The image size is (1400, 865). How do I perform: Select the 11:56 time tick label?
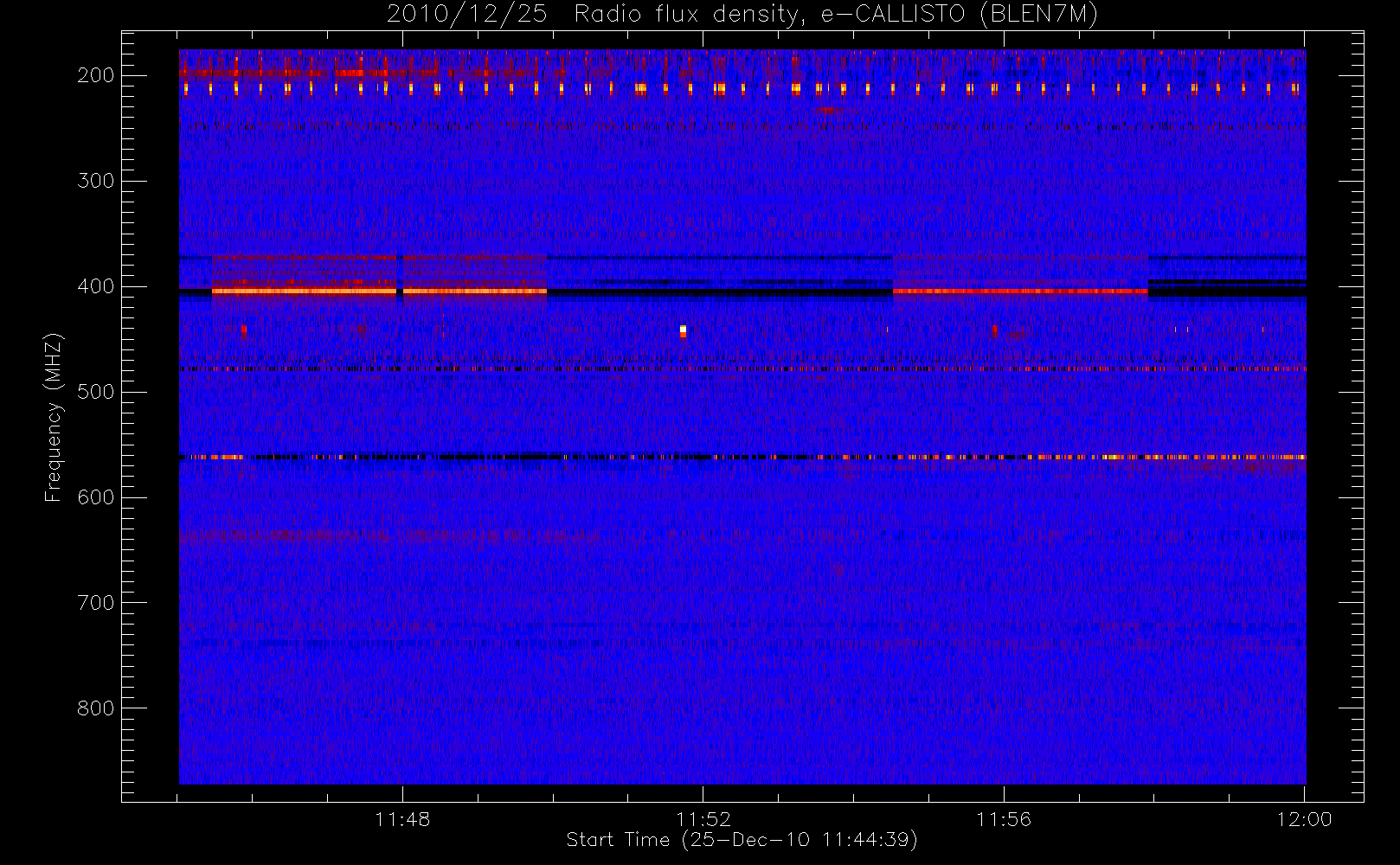(x=1004, y=819)
